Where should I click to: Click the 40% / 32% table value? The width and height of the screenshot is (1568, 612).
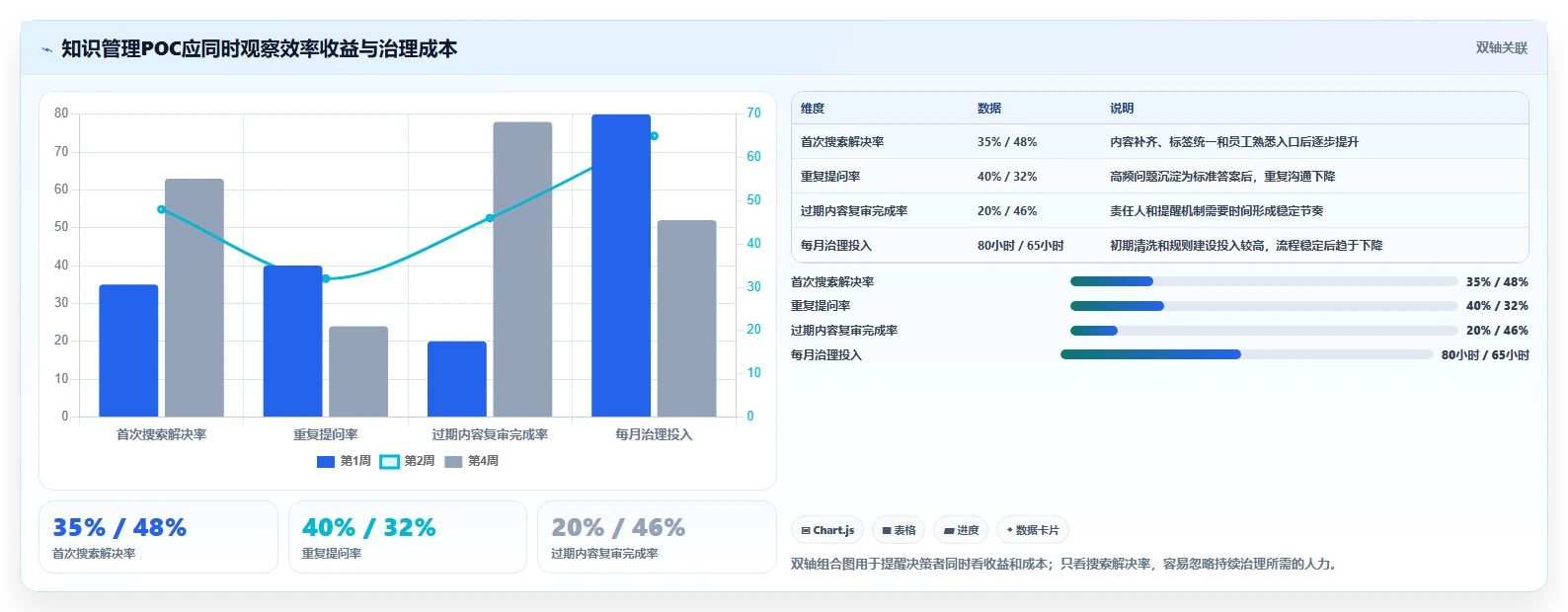coord(1007,177)
